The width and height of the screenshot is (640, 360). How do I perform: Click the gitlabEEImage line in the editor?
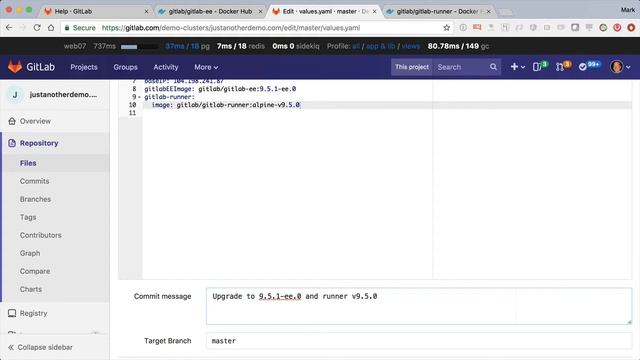coord(220,89)
